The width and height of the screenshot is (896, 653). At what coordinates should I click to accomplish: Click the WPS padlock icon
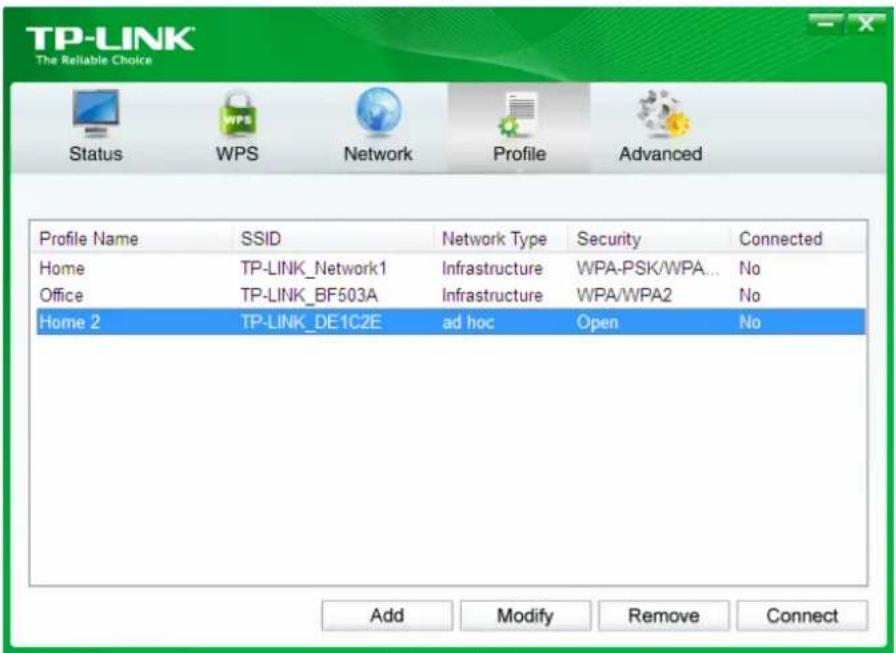(238, 114)
